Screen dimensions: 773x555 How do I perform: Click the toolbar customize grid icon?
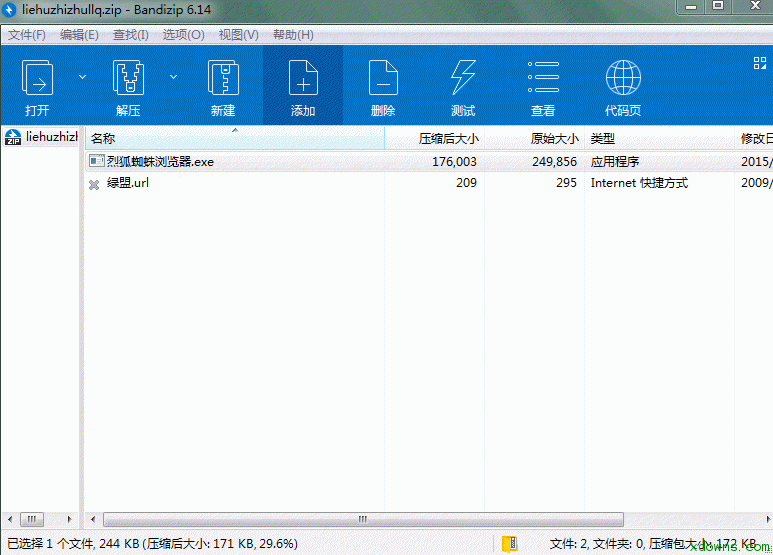point(760,63)
